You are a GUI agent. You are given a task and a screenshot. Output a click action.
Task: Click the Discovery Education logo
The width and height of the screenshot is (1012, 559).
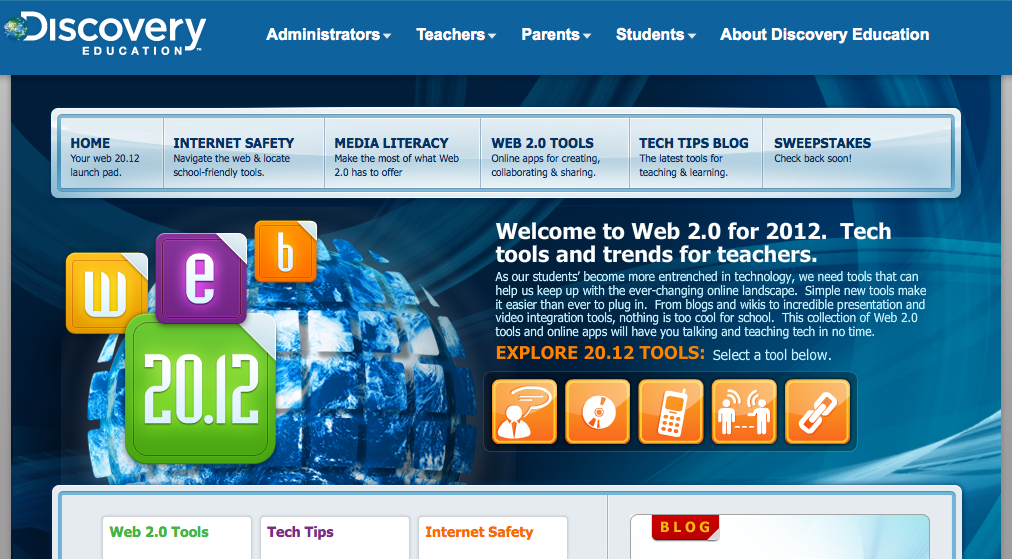105,34
